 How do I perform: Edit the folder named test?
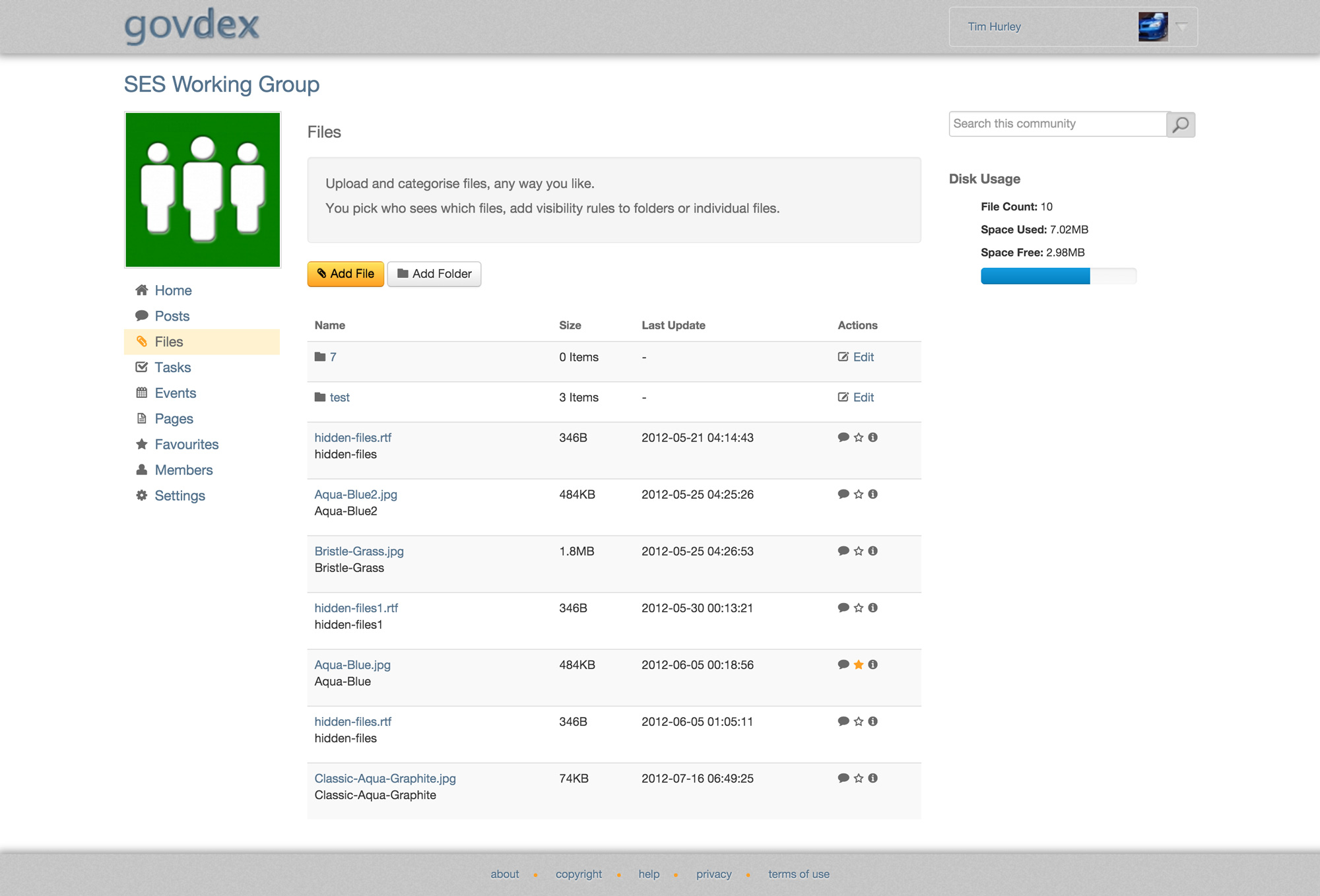pos(862,397)
